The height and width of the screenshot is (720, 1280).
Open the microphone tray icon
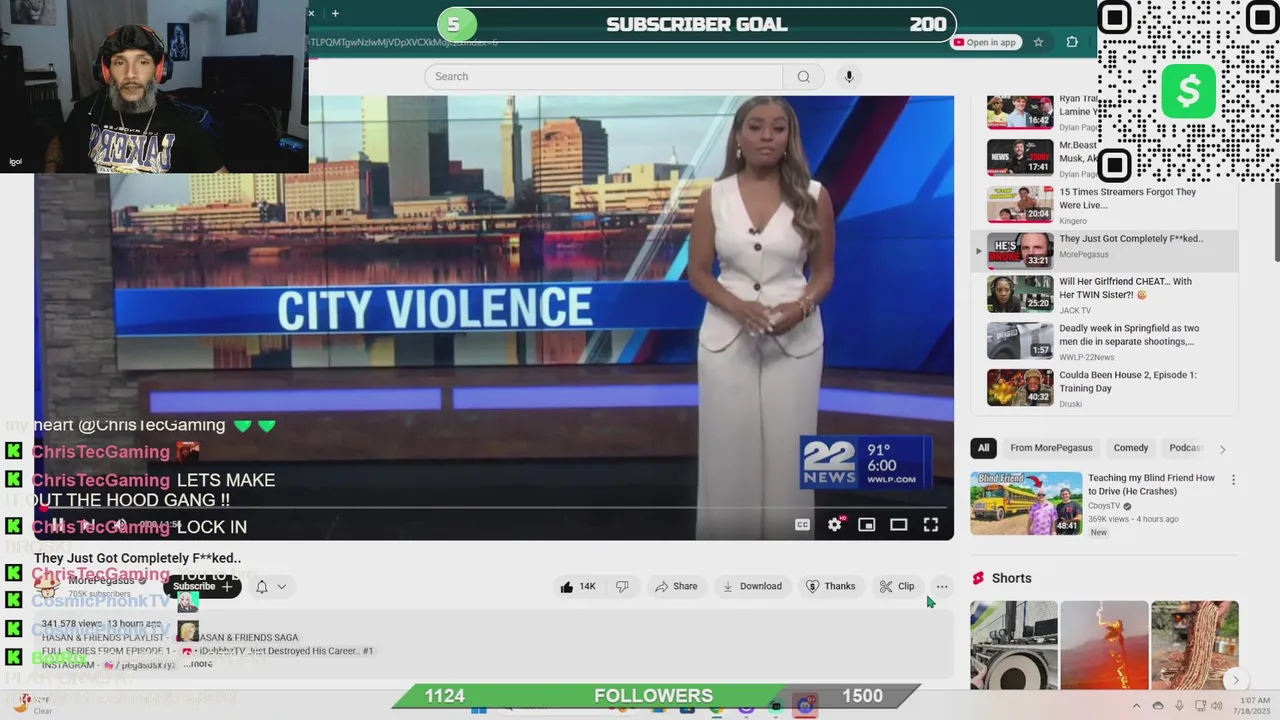[1179, 706]
